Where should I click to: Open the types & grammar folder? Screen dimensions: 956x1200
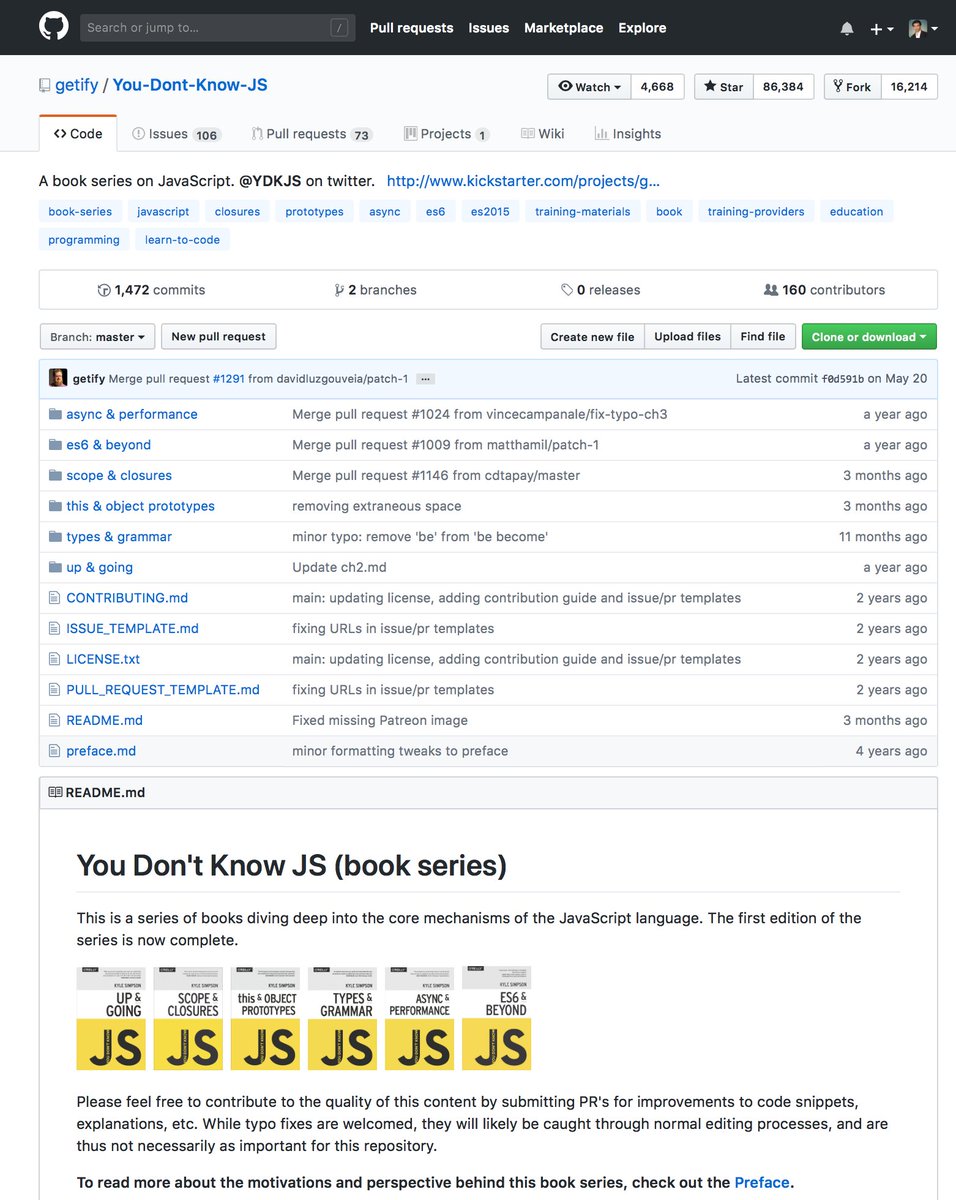pos(119,537)
